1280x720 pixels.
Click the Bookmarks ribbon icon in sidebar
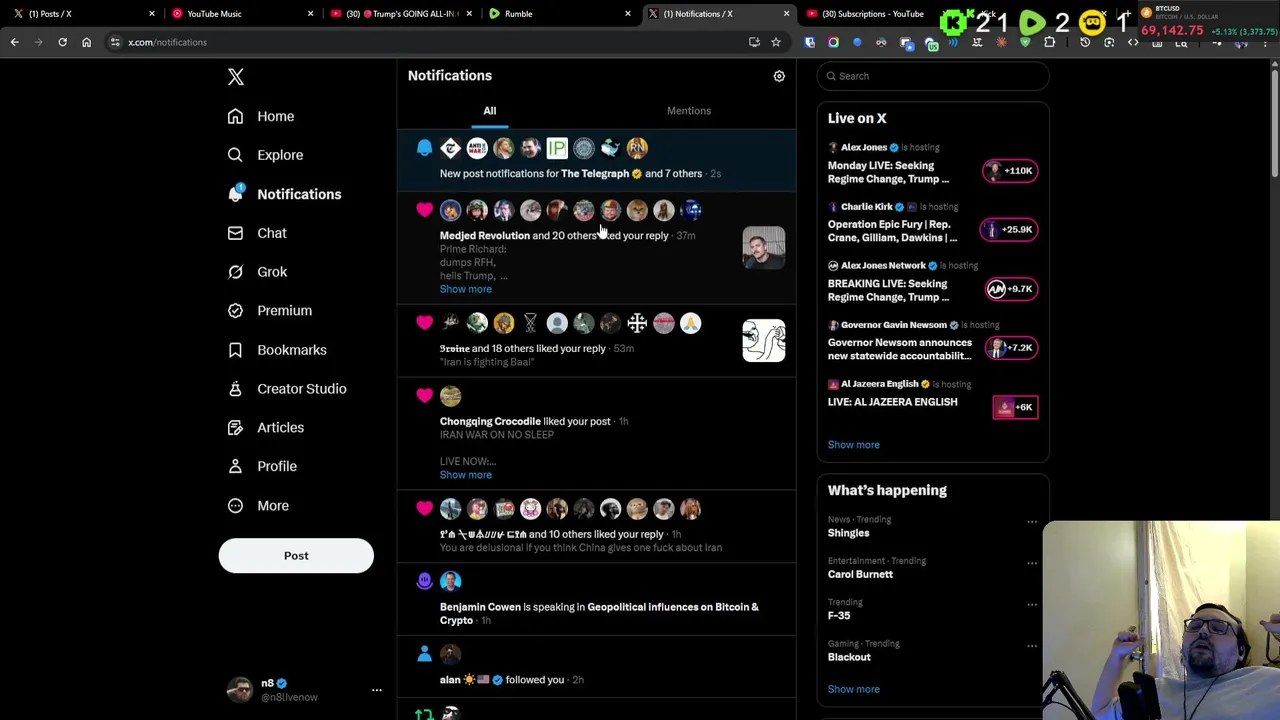(235, 350)
